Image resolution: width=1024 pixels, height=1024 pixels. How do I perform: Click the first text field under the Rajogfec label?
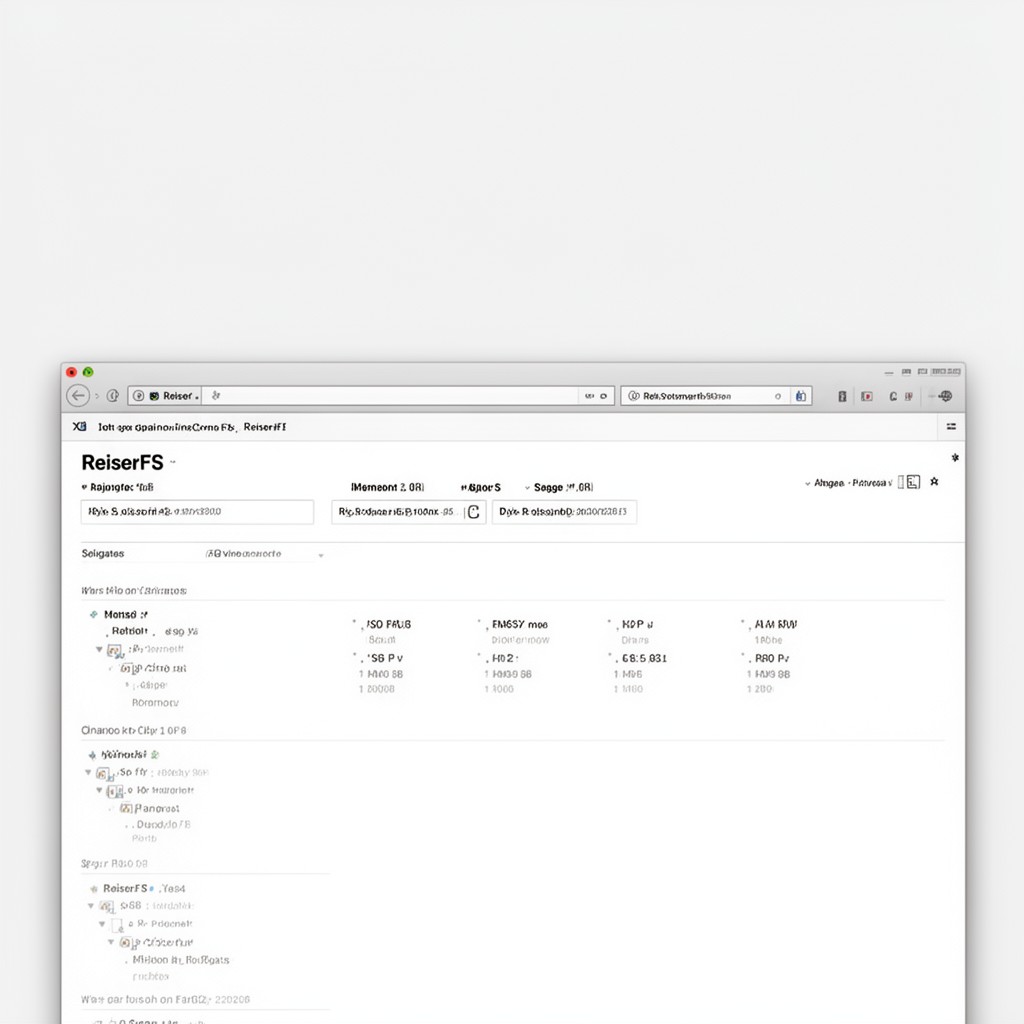pos(197,512)
